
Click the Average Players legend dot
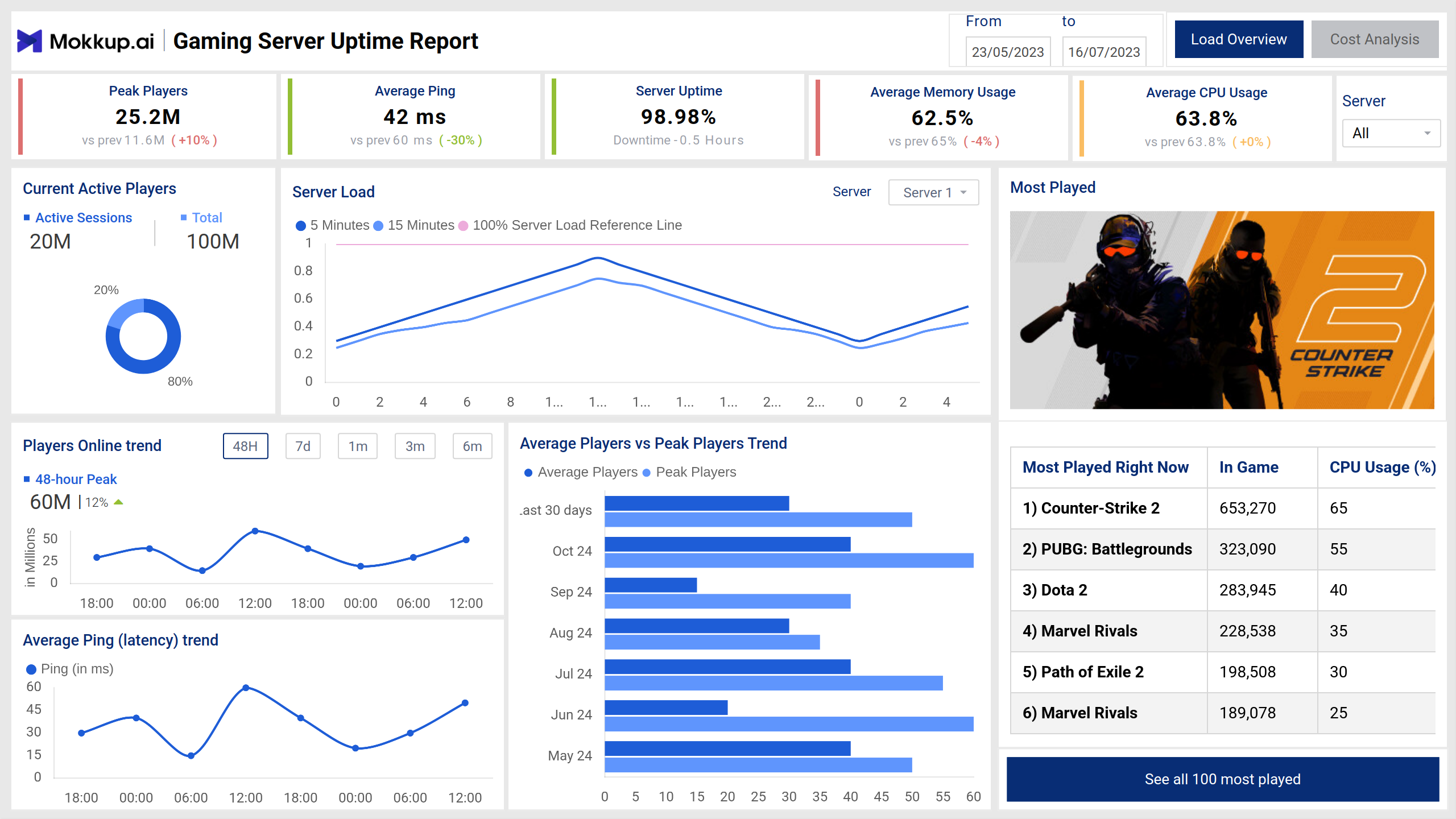(x=528, y=473)
